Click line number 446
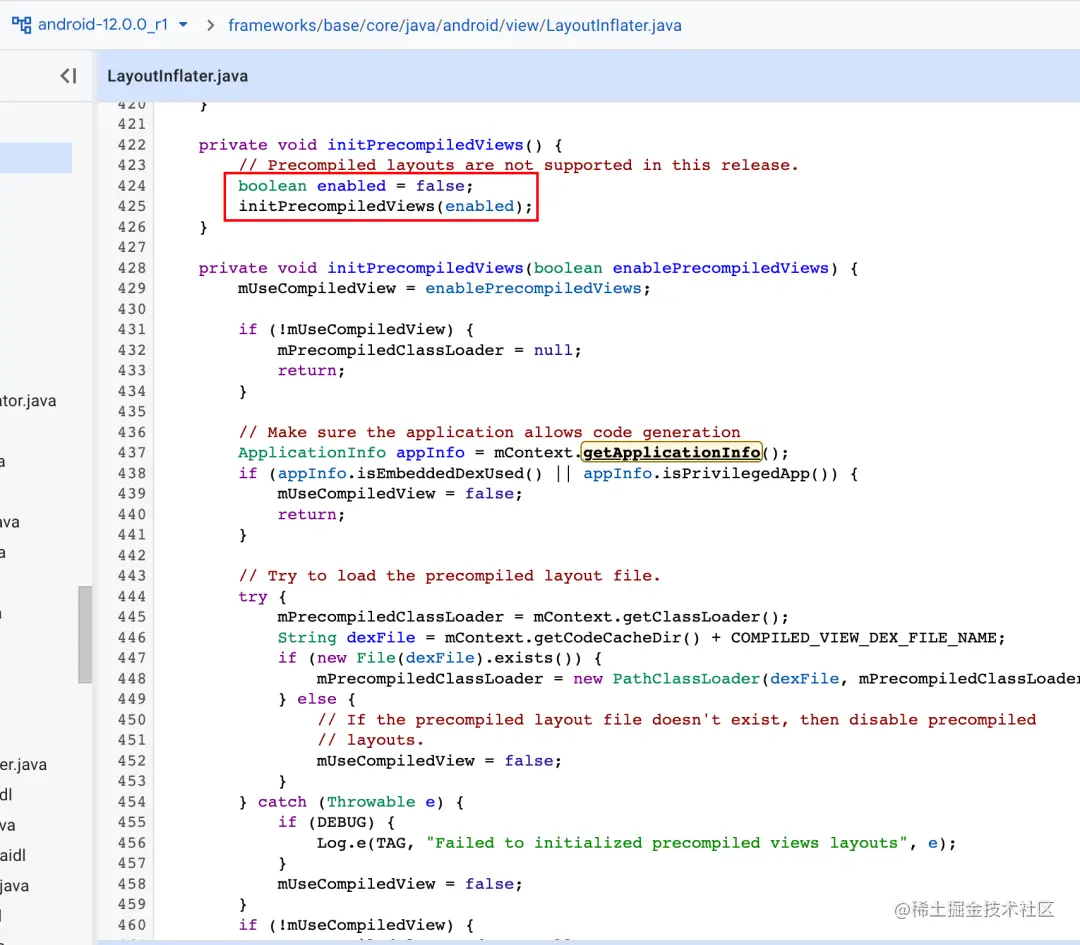Screen dimensions: 1080x945 tap(132, 638)
